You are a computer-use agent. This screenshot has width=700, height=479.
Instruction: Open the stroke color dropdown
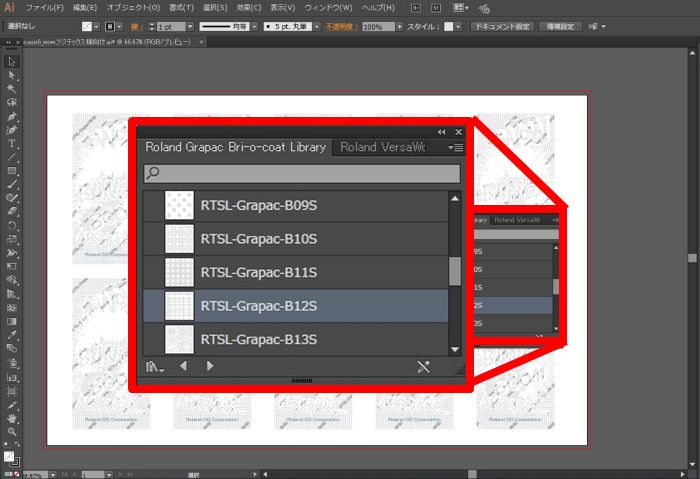coord(119,27)
